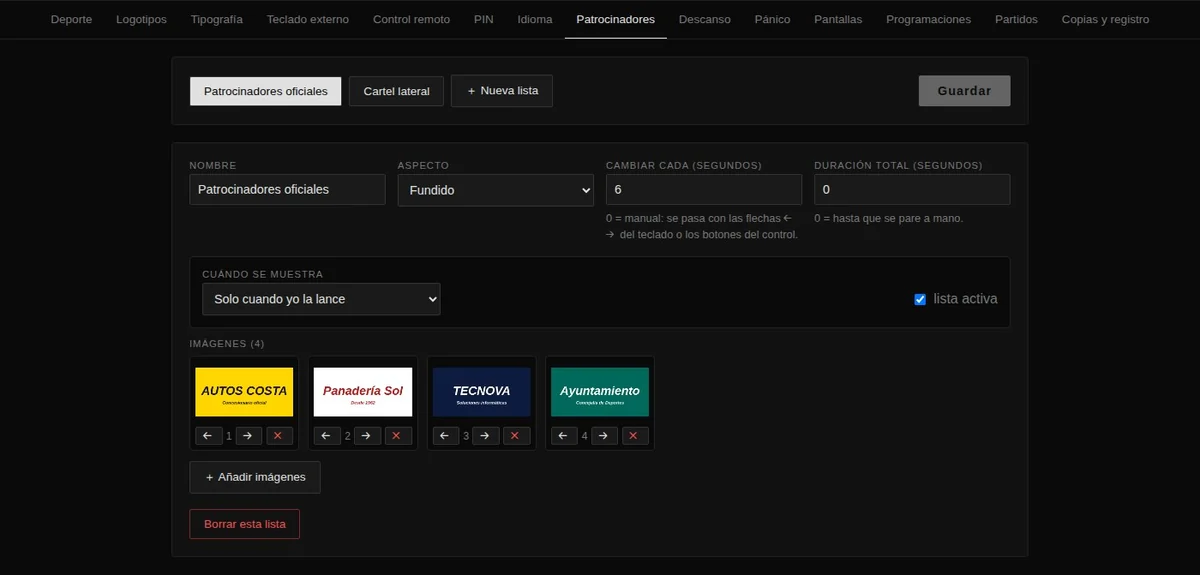Switch to the Deporte tab
Screen dimensions: 1200x575
point(71,19)
